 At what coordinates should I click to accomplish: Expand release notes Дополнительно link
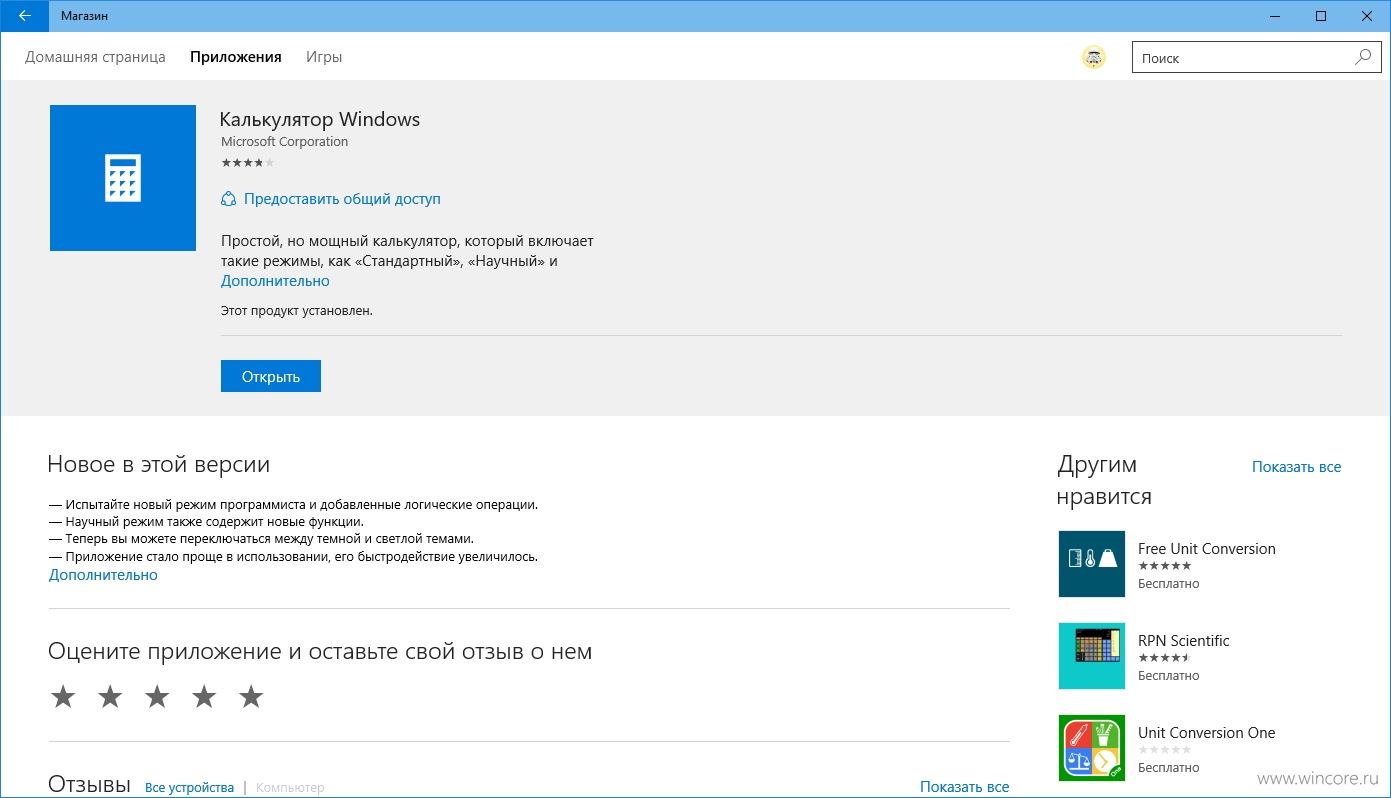[103, 575]
